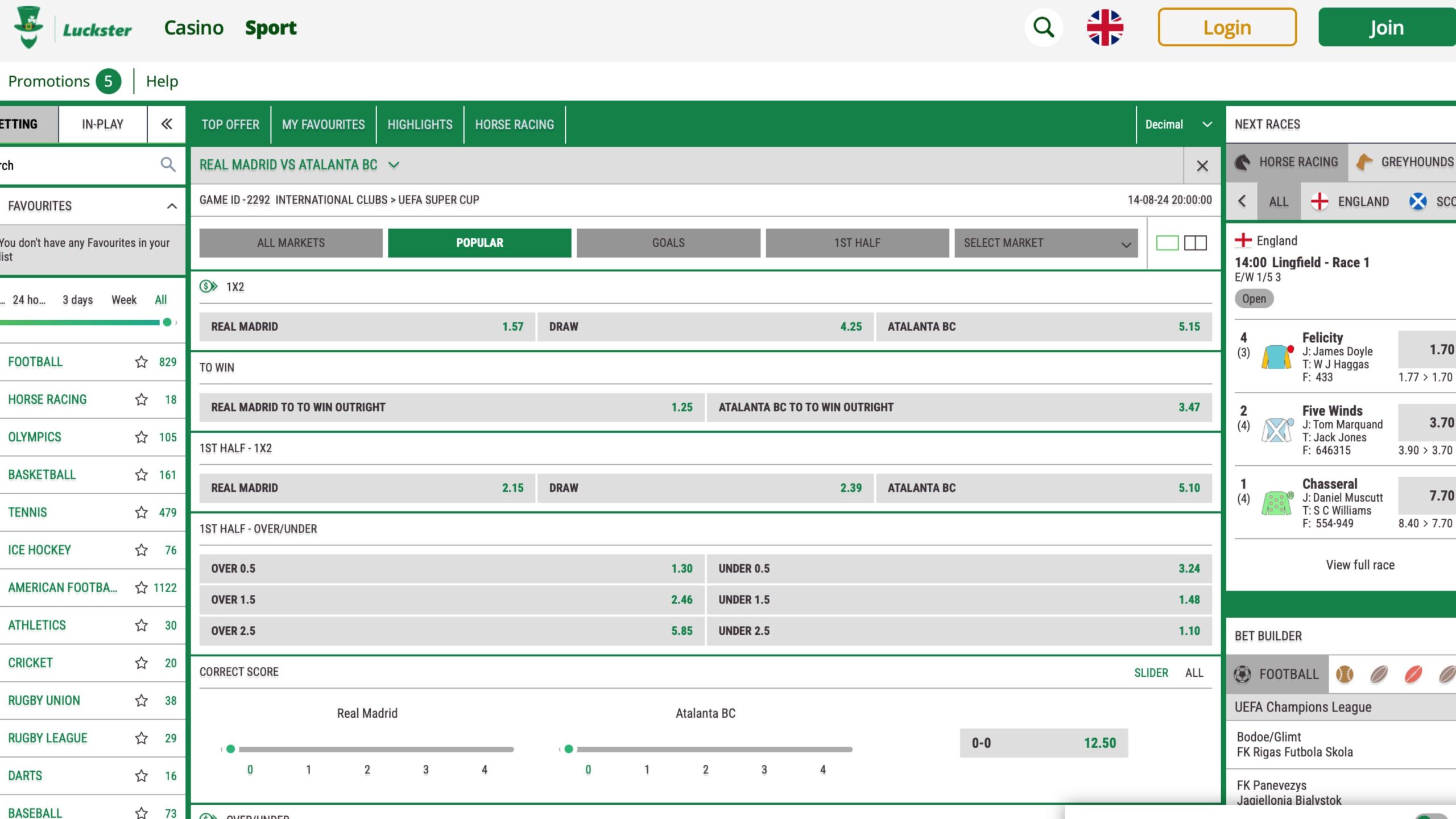Viewport: 1456px width, 819px height.
Task: Click View full race link
Action: 1360,565
